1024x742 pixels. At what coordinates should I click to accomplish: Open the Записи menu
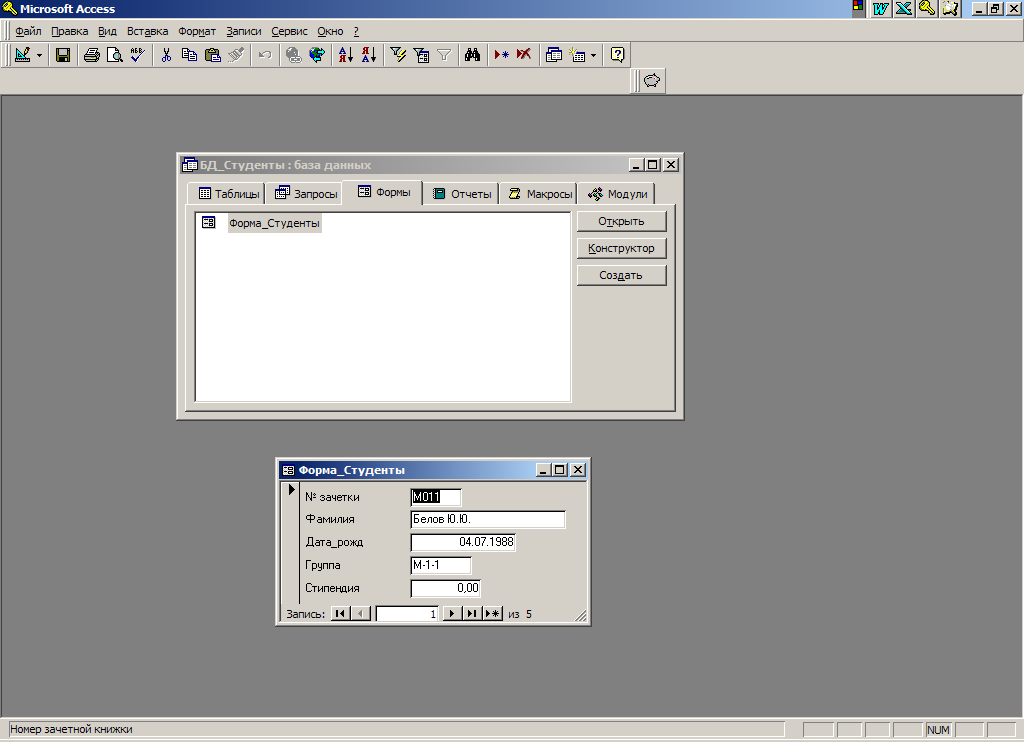244,31
